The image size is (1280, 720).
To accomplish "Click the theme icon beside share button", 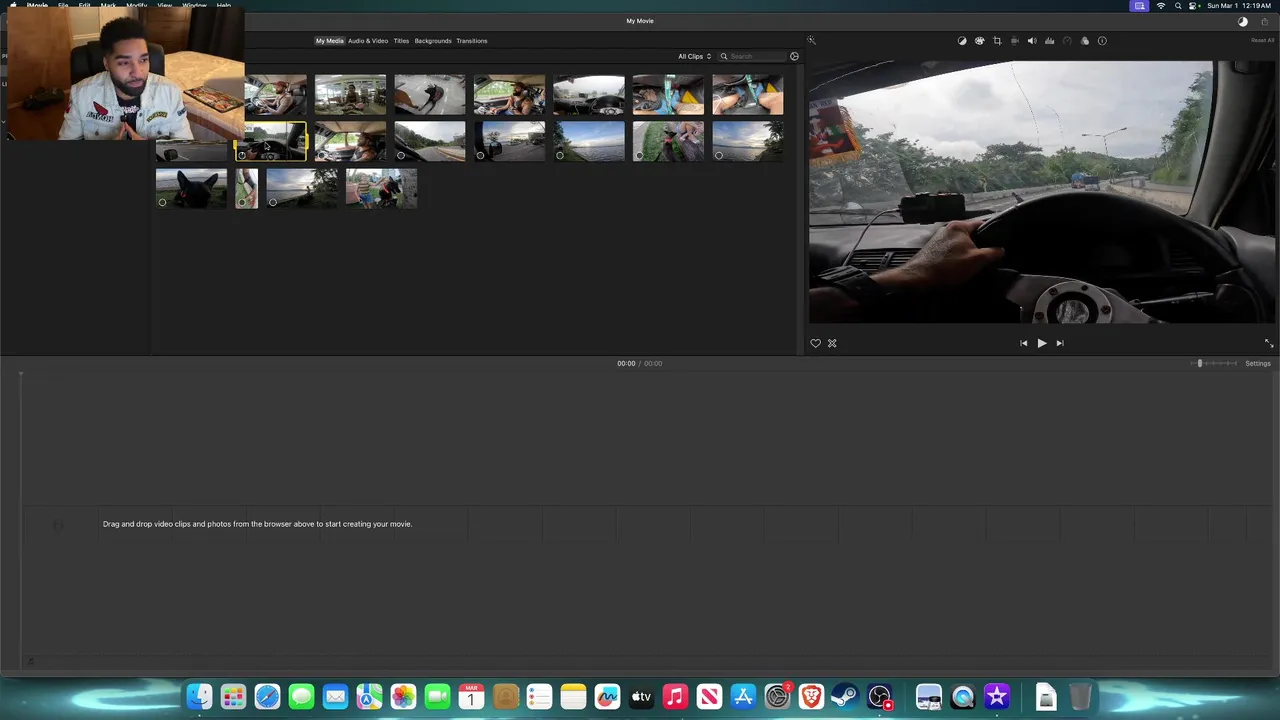I will [x=1243, y=21].
